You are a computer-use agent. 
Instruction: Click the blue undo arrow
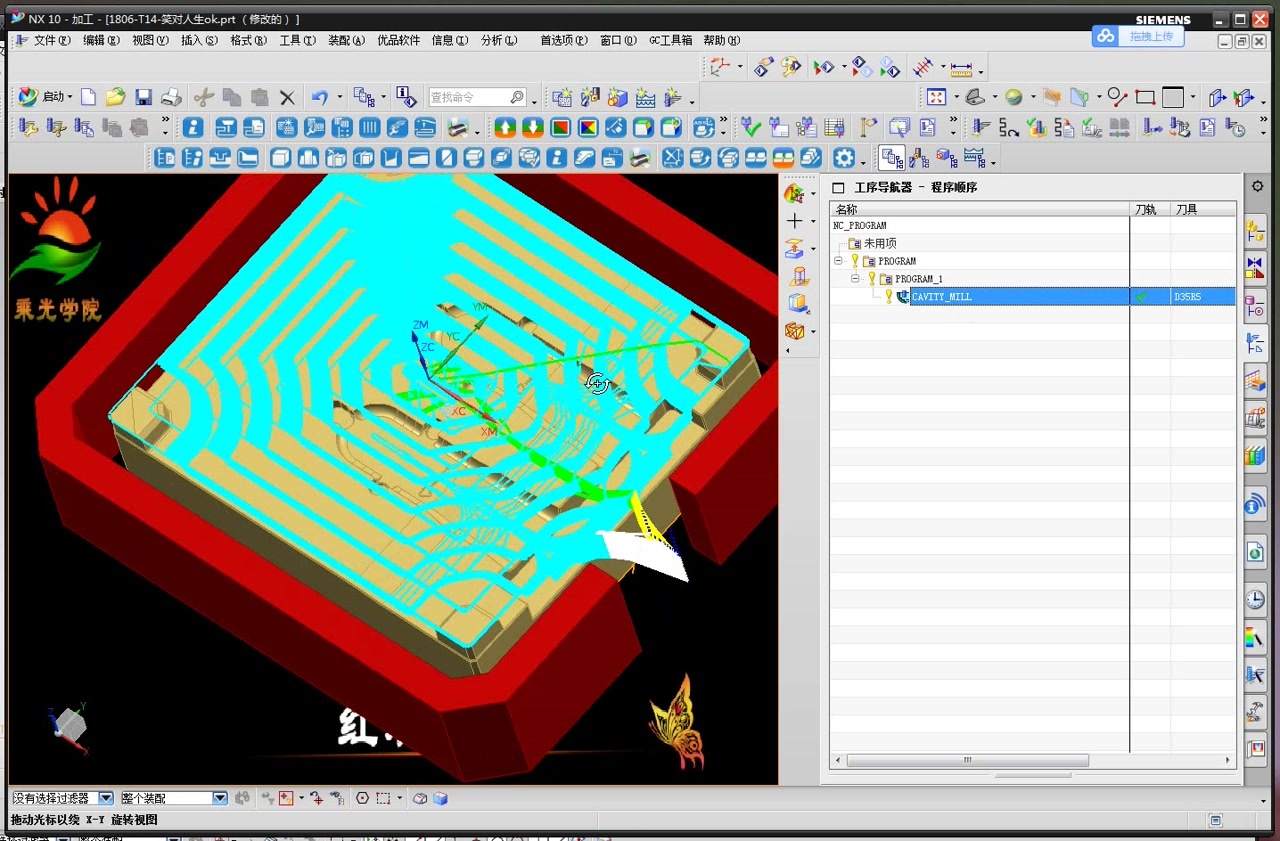[x=320, y=97]
